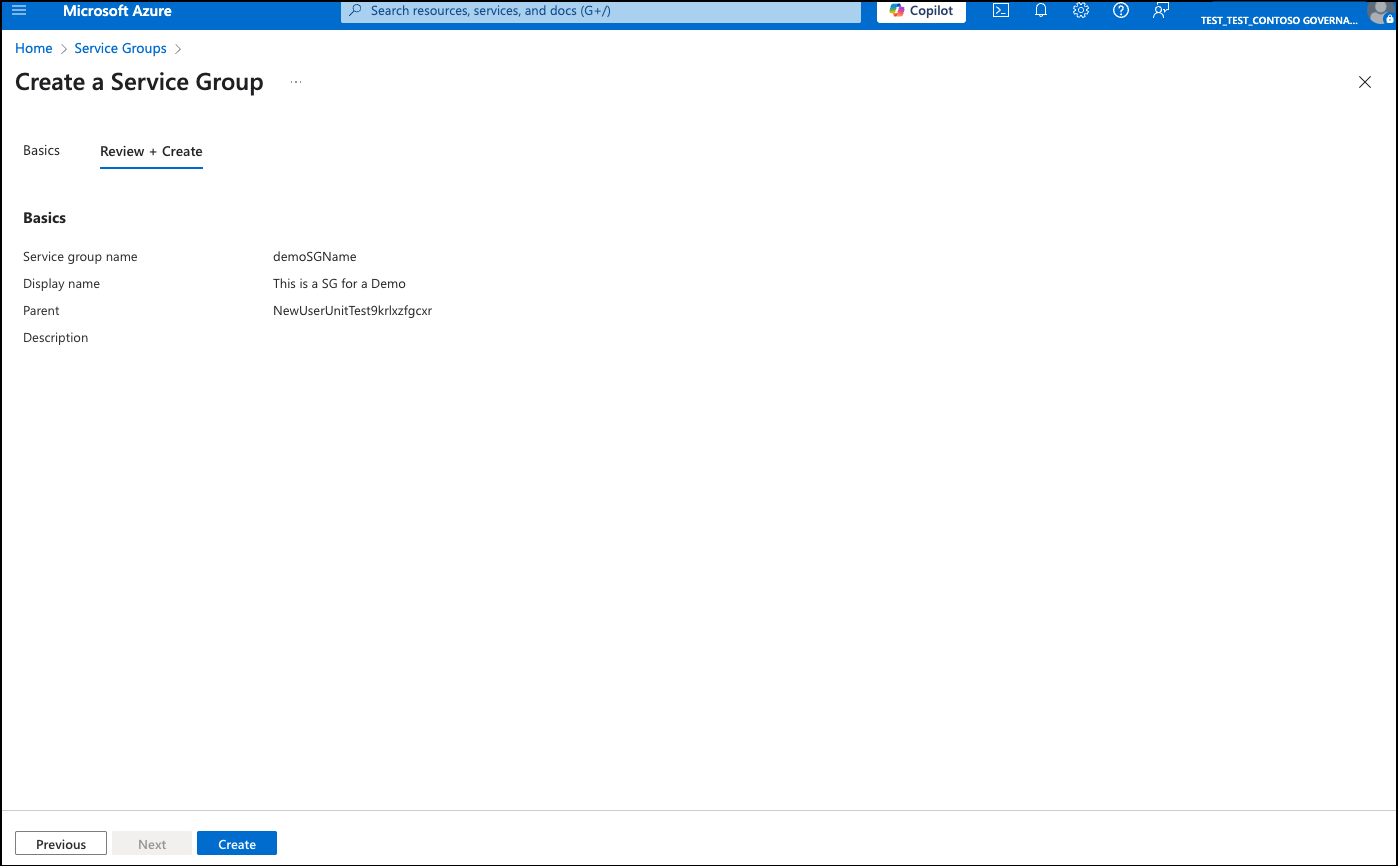The width and height of the screenshot is (1398, 866).
Task: Click the Home breadcrumb link
Action: coord(34,48)
